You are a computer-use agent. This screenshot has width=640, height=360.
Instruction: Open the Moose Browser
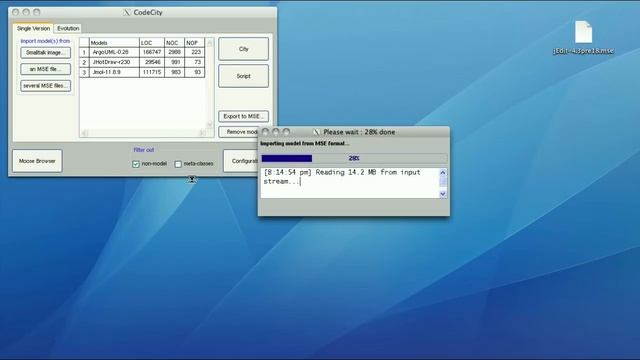tap(37, 161)
